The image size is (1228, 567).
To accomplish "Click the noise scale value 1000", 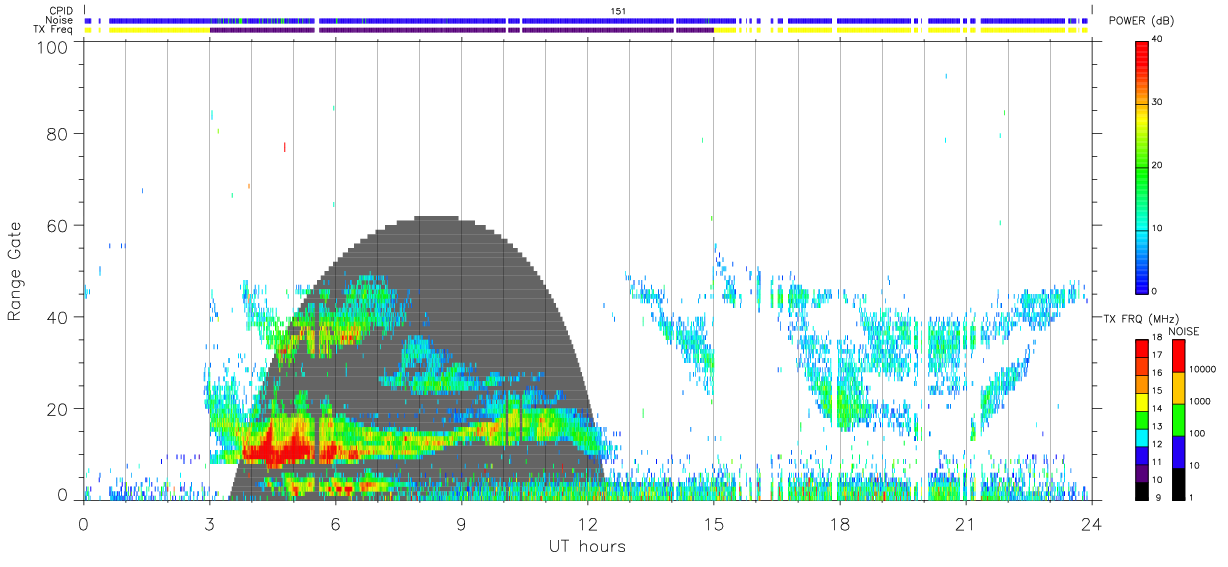I will point(1200,401).
